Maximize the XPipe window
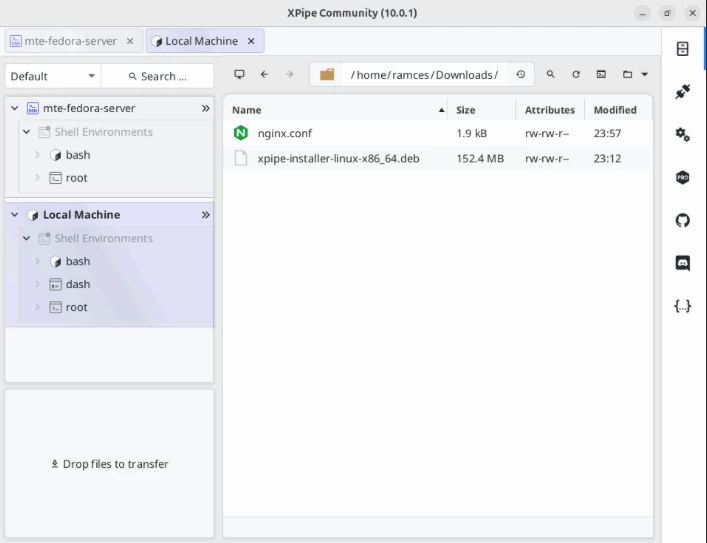This screenshot has height=543, width=707. [667, 13]
